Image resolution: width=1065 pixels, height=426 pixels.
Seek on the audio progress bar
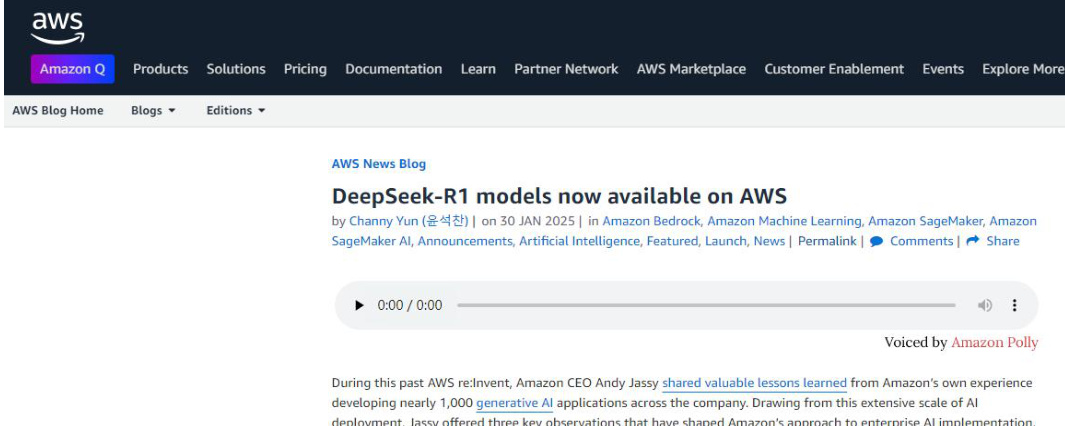706,305
